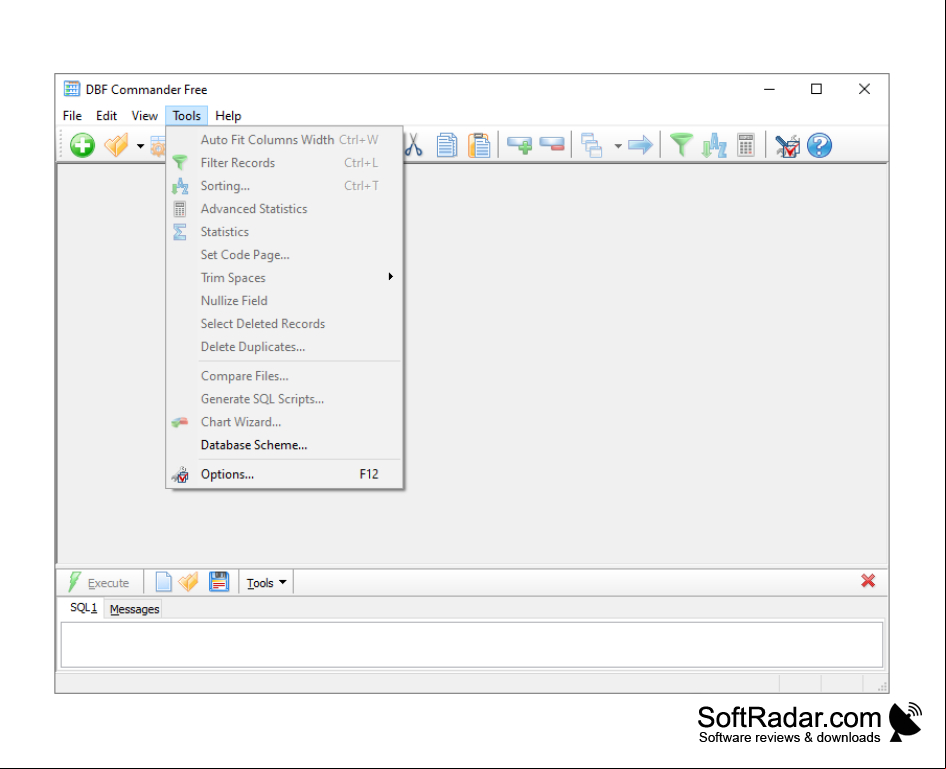Open the Help menu
This screenshot has height=769, width=946.
pos(228,116)
